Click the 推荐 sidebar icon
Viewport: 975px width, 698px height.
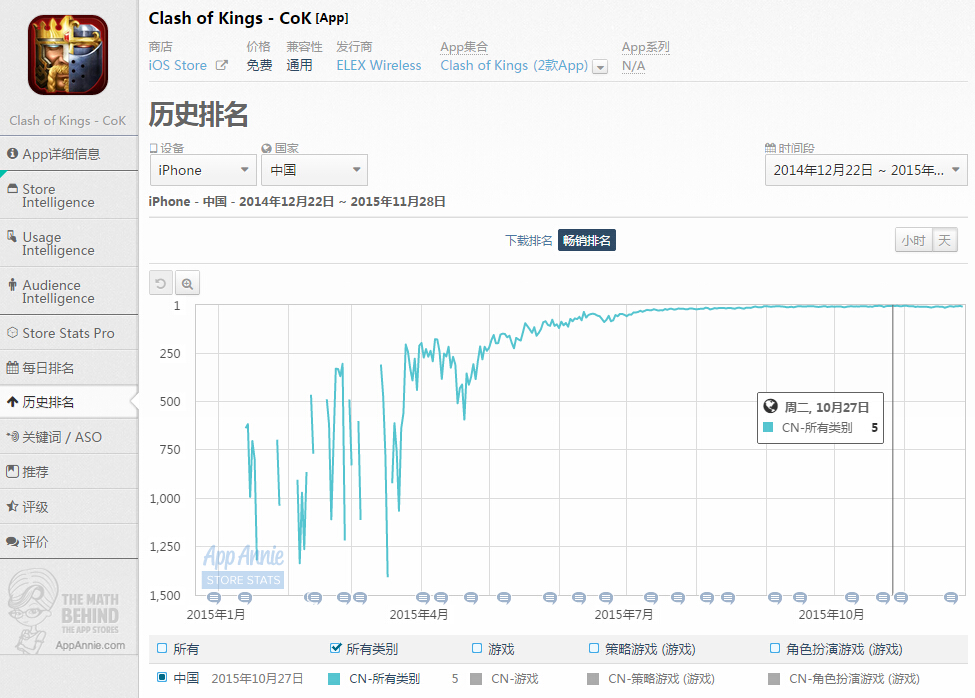(x=12, y=471)
